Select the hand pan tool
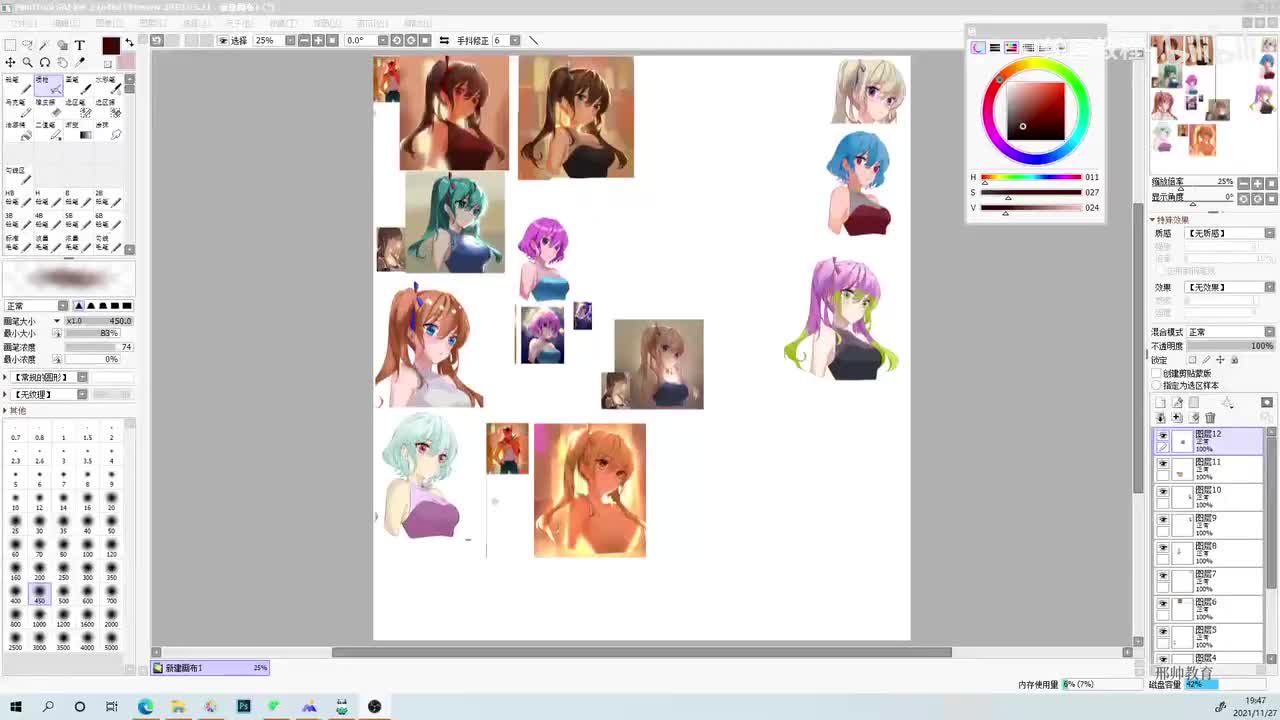1280x720 pixels. click(62, 62)
